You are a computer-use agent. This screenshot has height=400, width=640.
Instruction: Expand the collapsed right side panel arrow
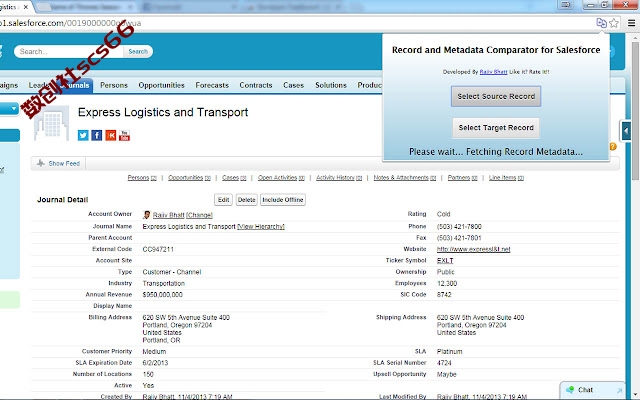(x=625, y=131)
